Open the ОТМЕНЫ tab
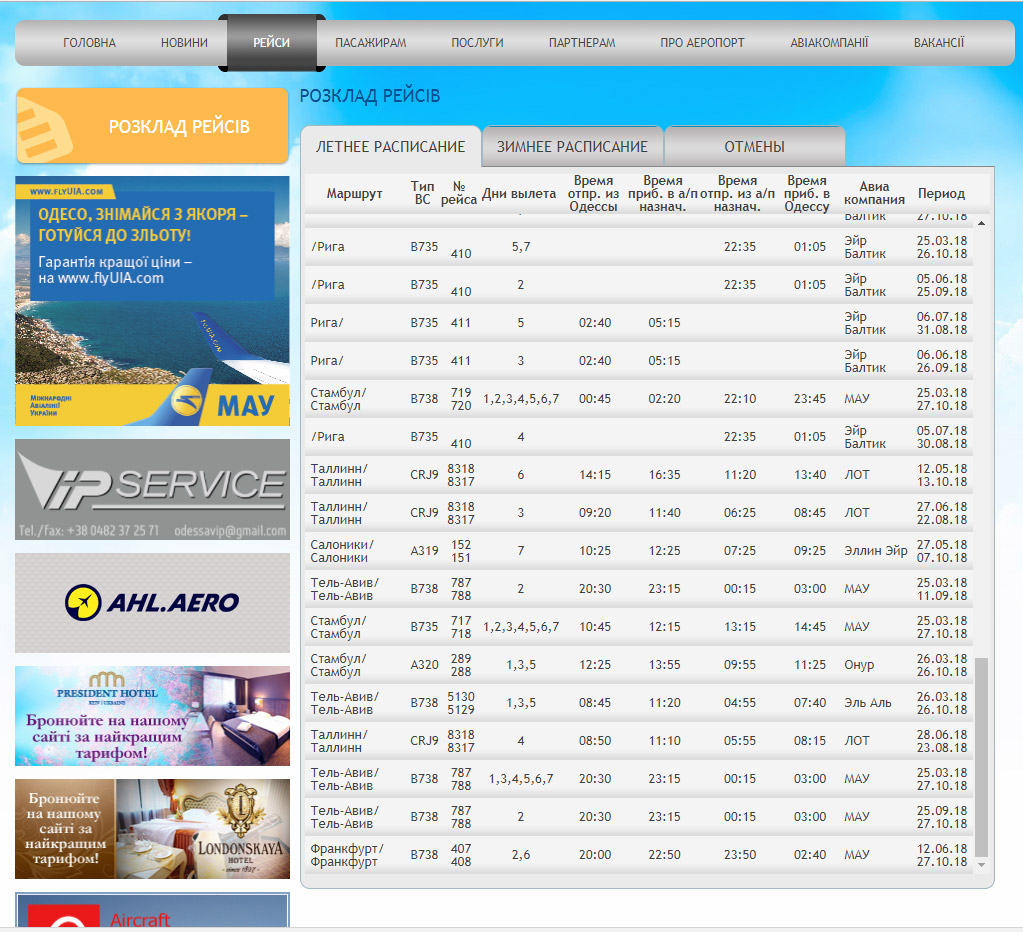 754,146
